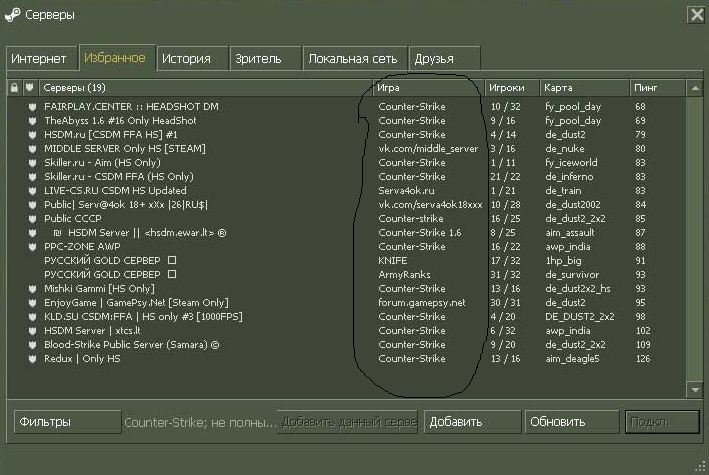709x475 pixels.
Task: Click shield icon beside PPC-ZONE AWP row
Action: tap(32, 247)
